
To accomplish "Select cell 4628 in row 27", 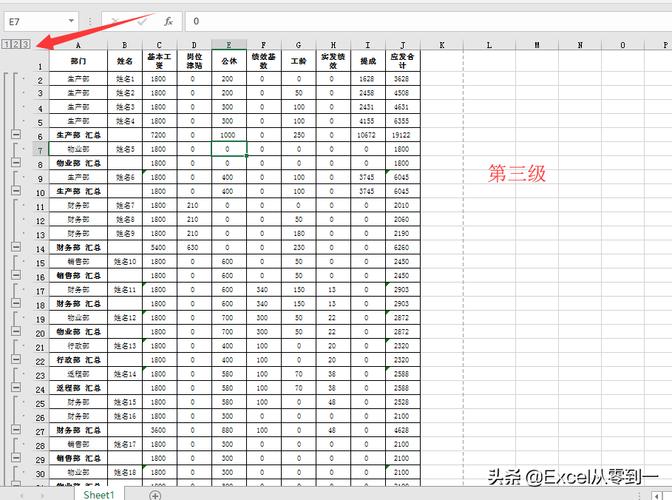I will click(x=402, y=430).
